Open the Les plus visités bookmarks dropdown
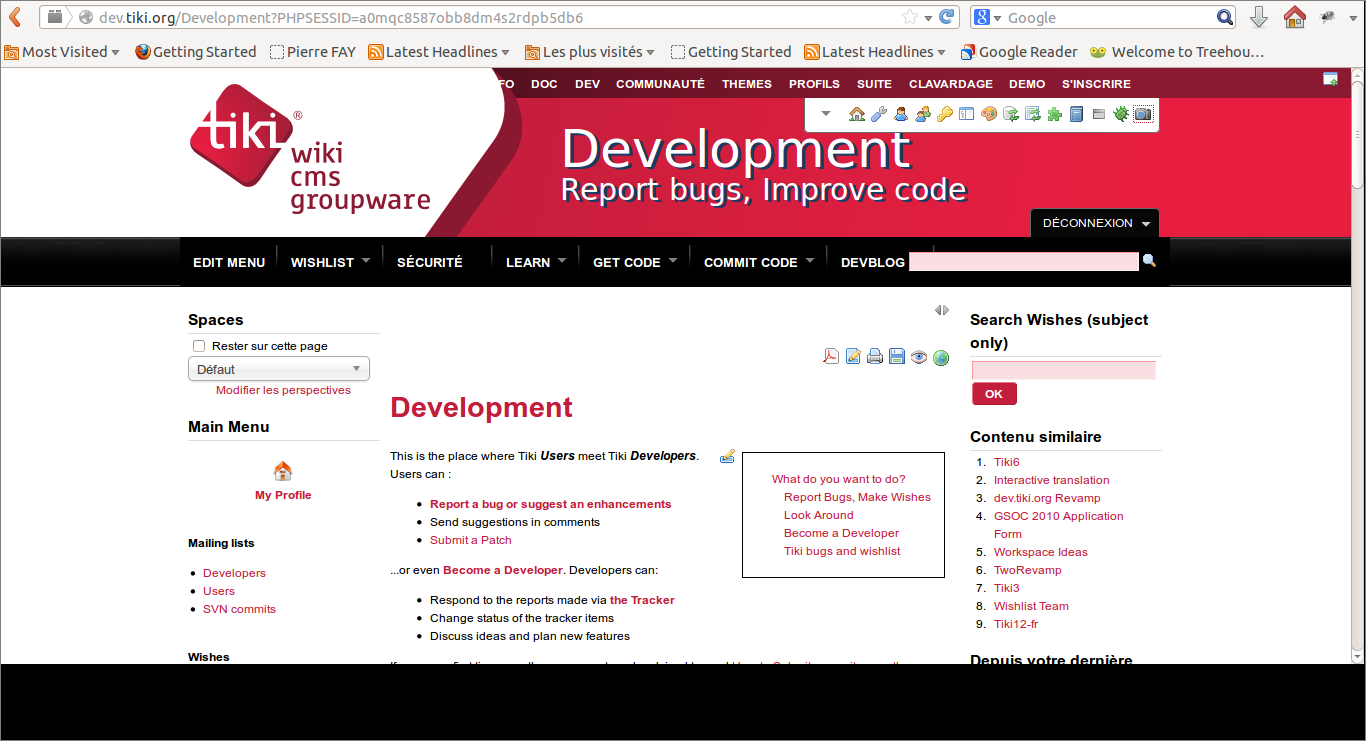The width and height of the screenshot is (1366, 741). (590, 52)
